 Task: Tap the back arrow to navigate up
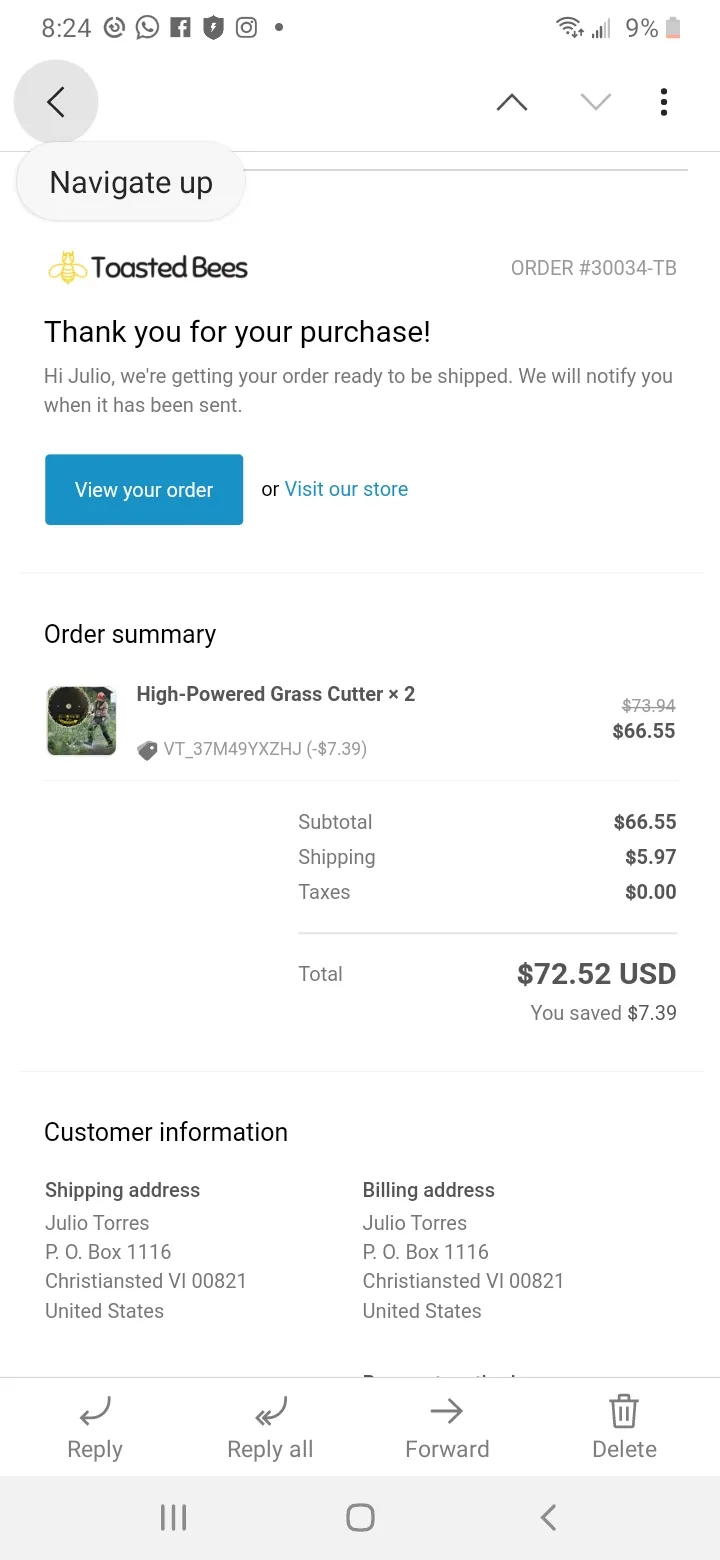tap(56, 102)
